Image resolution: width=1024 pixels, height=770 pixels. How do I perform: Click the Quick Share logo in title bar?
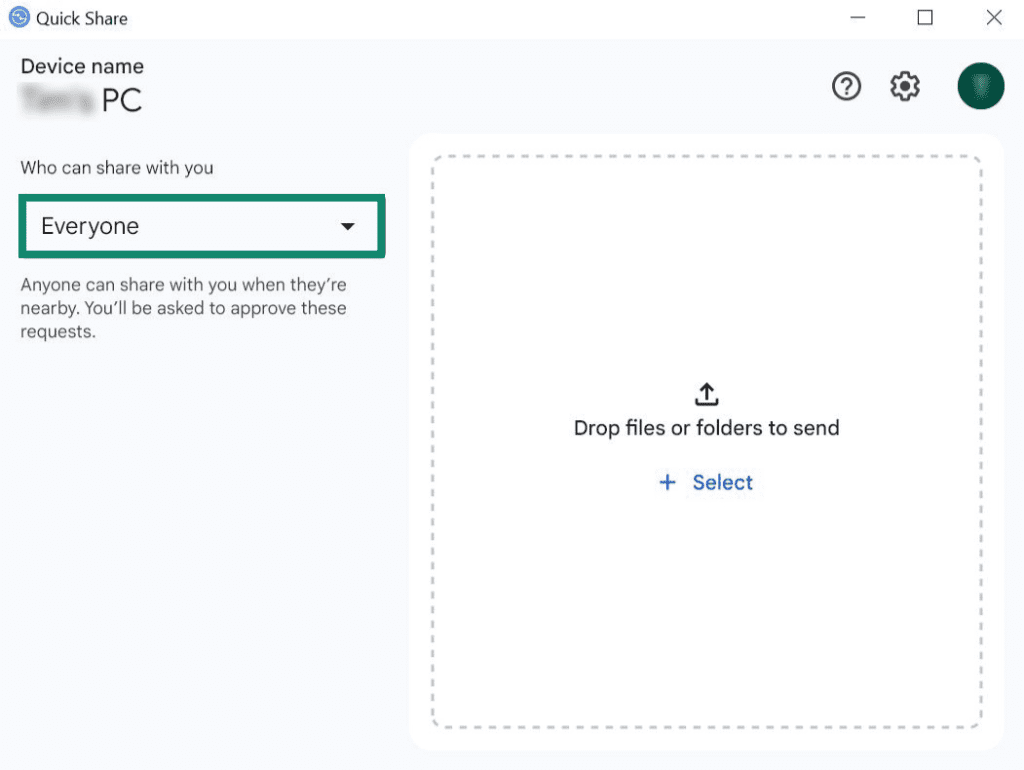click(19, 17)
